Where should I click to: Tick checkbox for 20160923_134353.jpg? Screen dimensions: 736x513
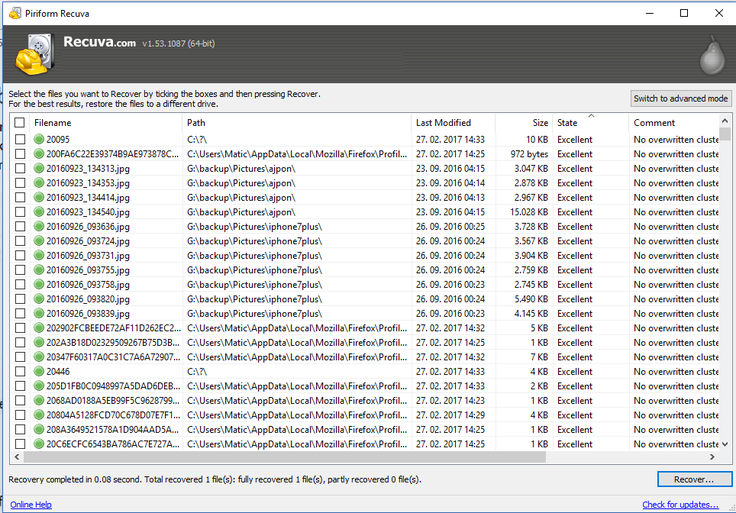pos(20,183)
